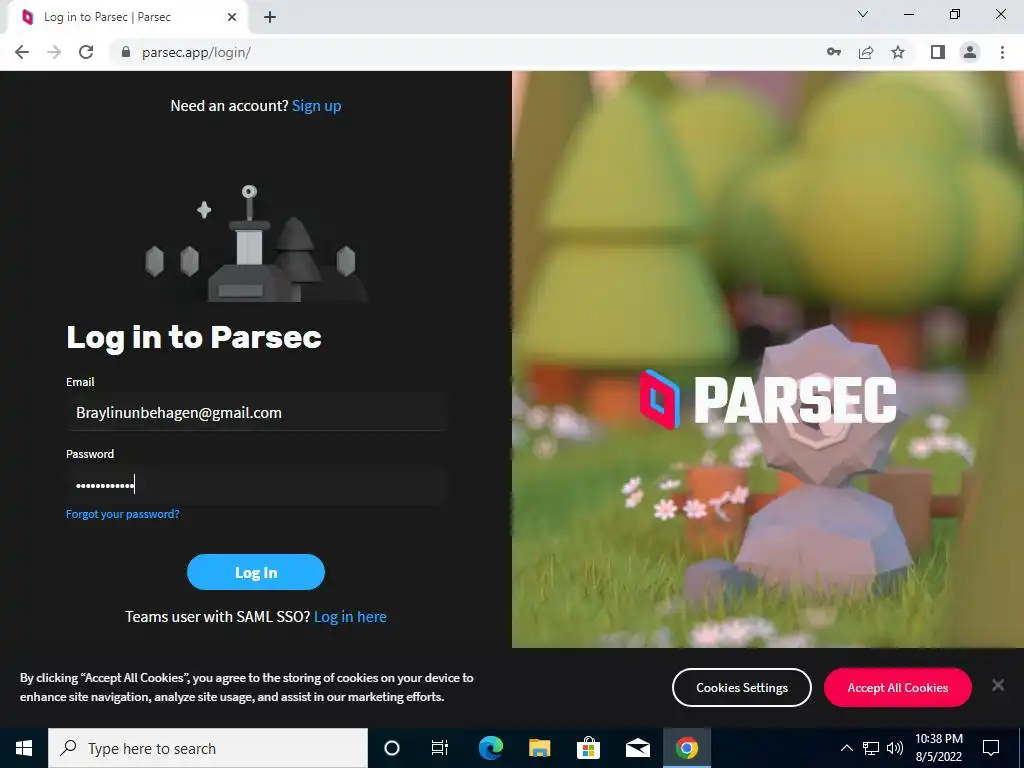
Task: Open volume control tray icon
Action: pyautogui.click(x=895, y=748)
